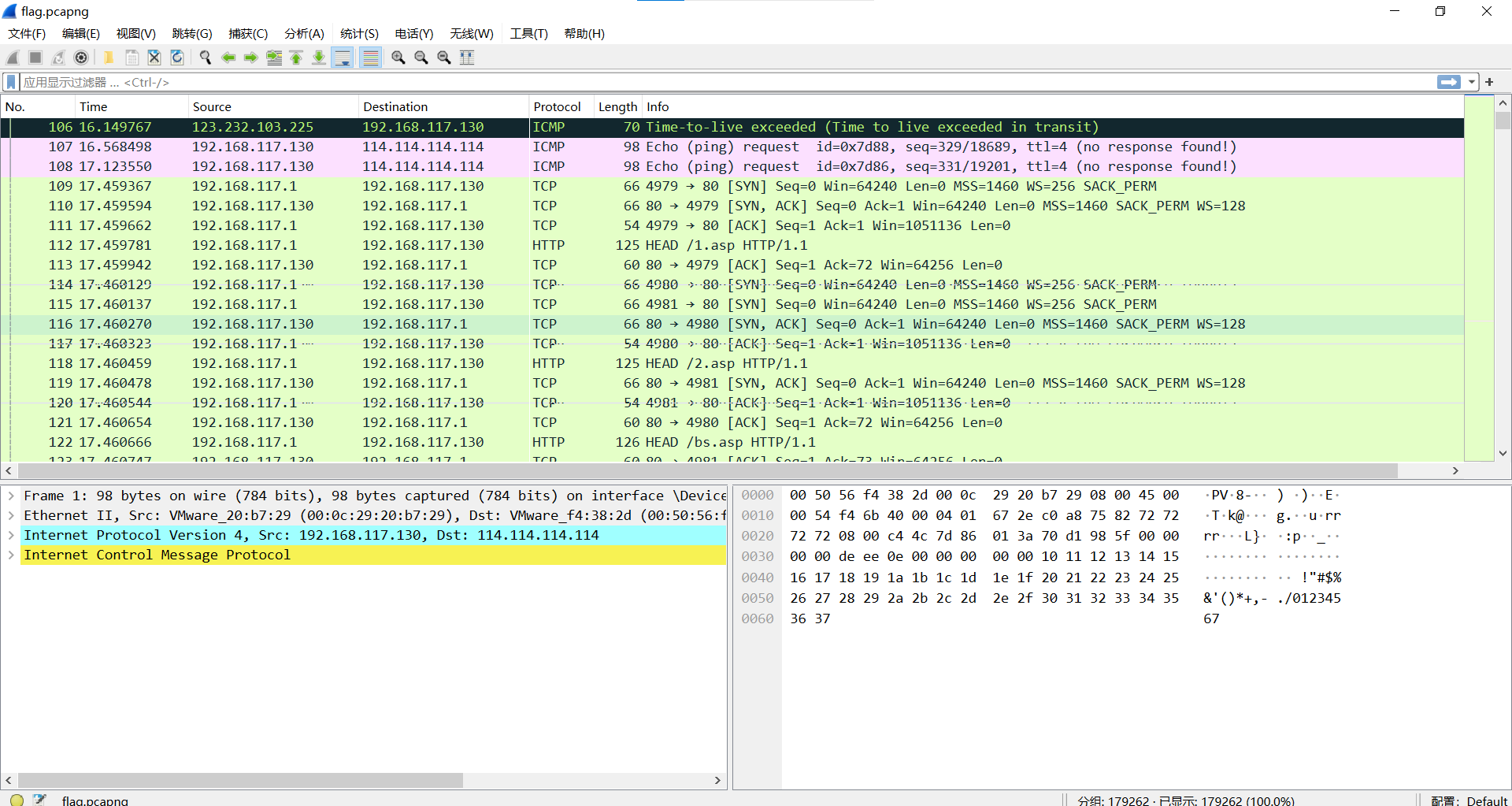Save the capture file icon
Image resolution: width=1512 pixels, height=806 pixels.
132,58
